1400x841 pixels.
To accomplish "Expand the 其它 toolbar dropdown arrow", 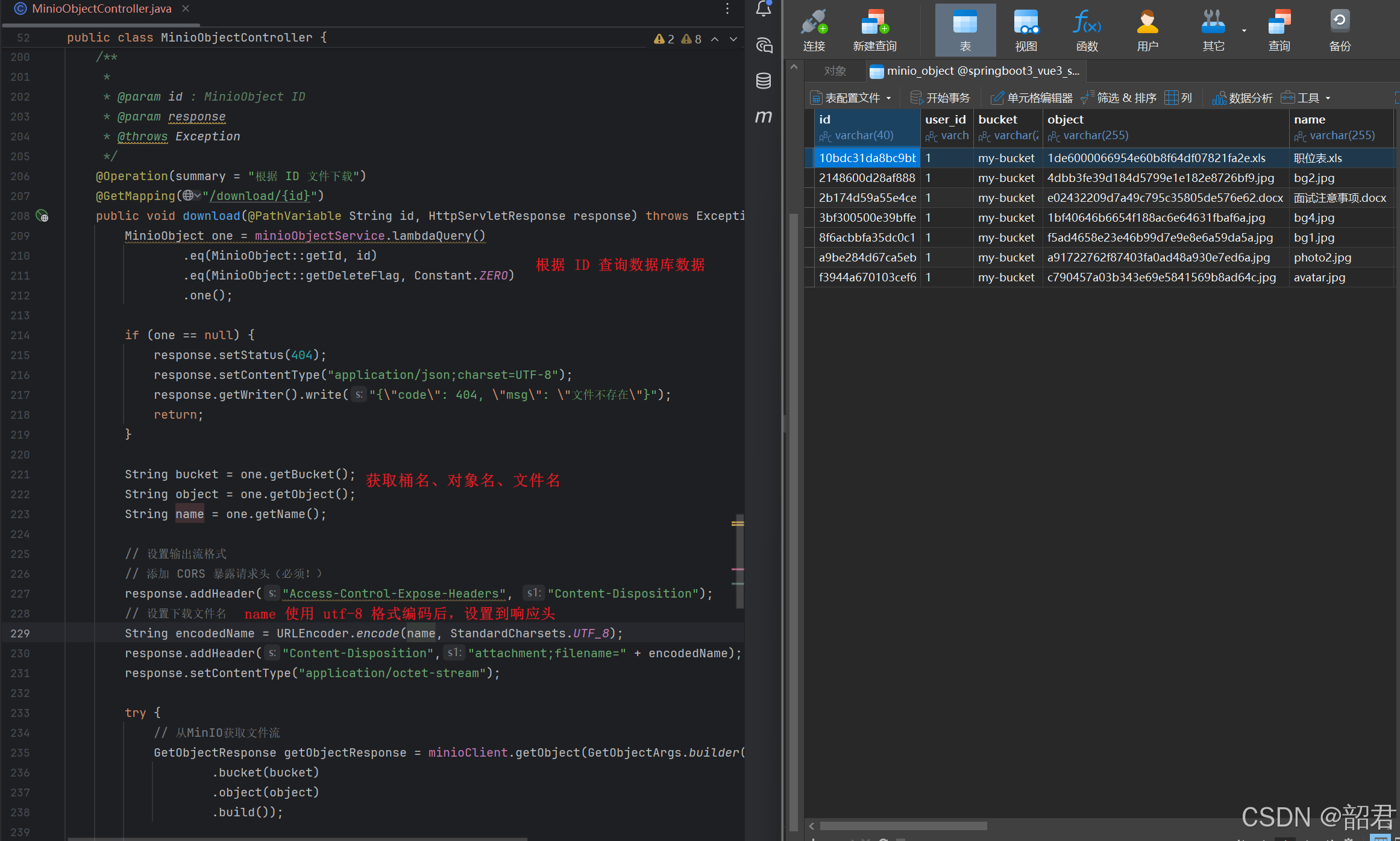I will click(x=1244, y=30).
